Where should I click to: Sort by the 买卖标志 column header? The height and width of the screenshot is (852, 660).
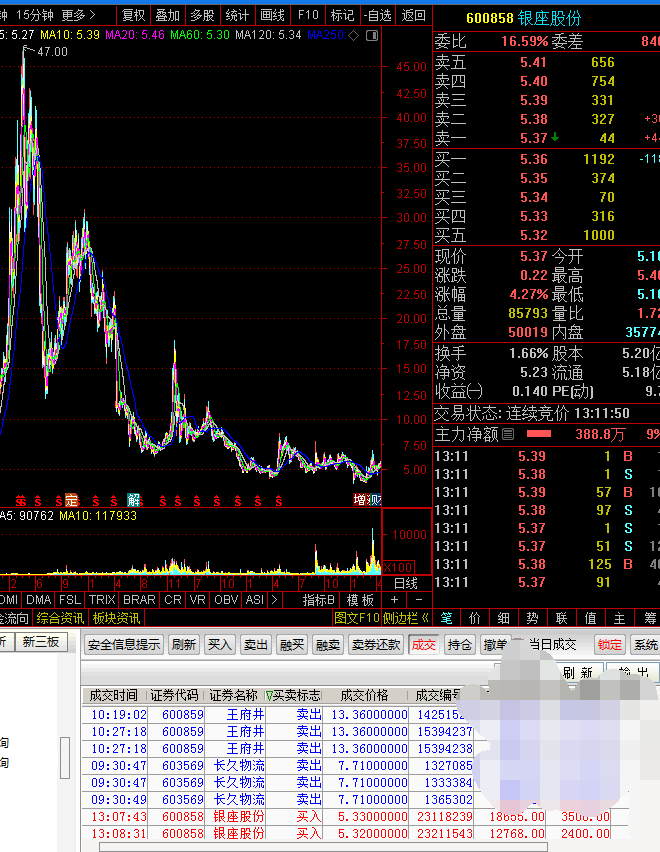click(293, 696)
